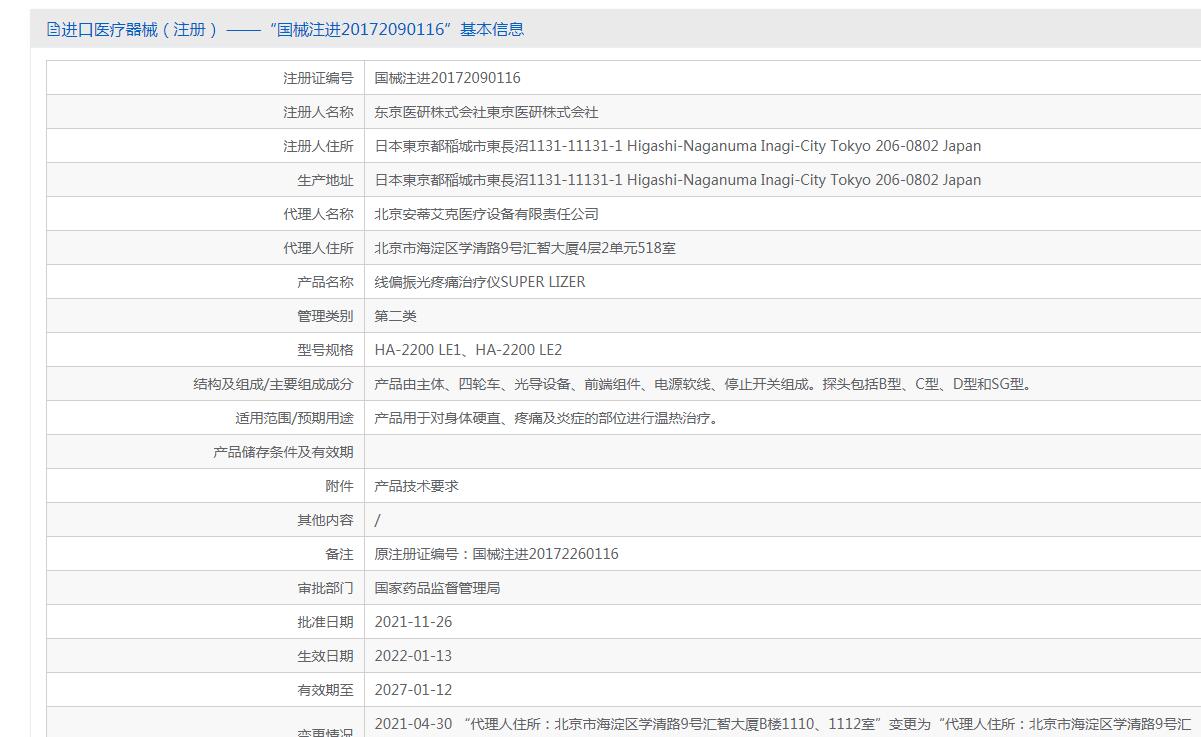Viewport: 1201px width, 737px height.
Task: Select label 审批部门
Action: point(325,588)
